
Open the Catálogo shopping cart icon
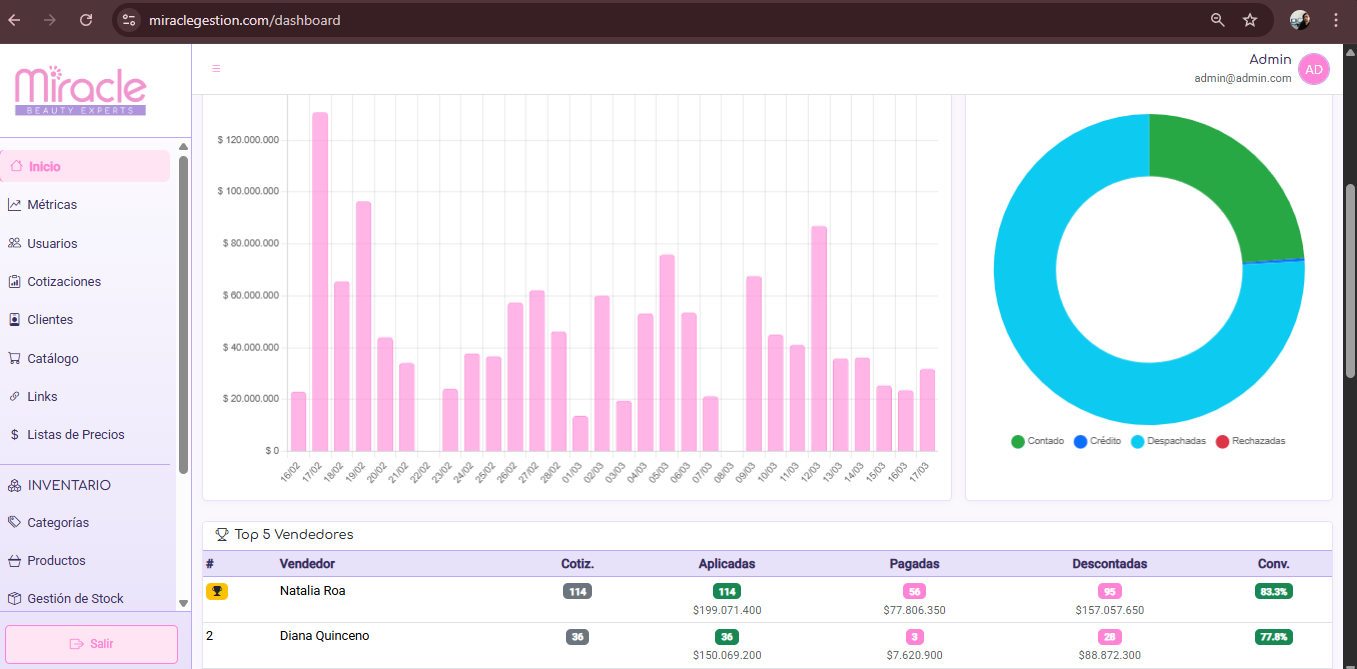click(15, 359)
